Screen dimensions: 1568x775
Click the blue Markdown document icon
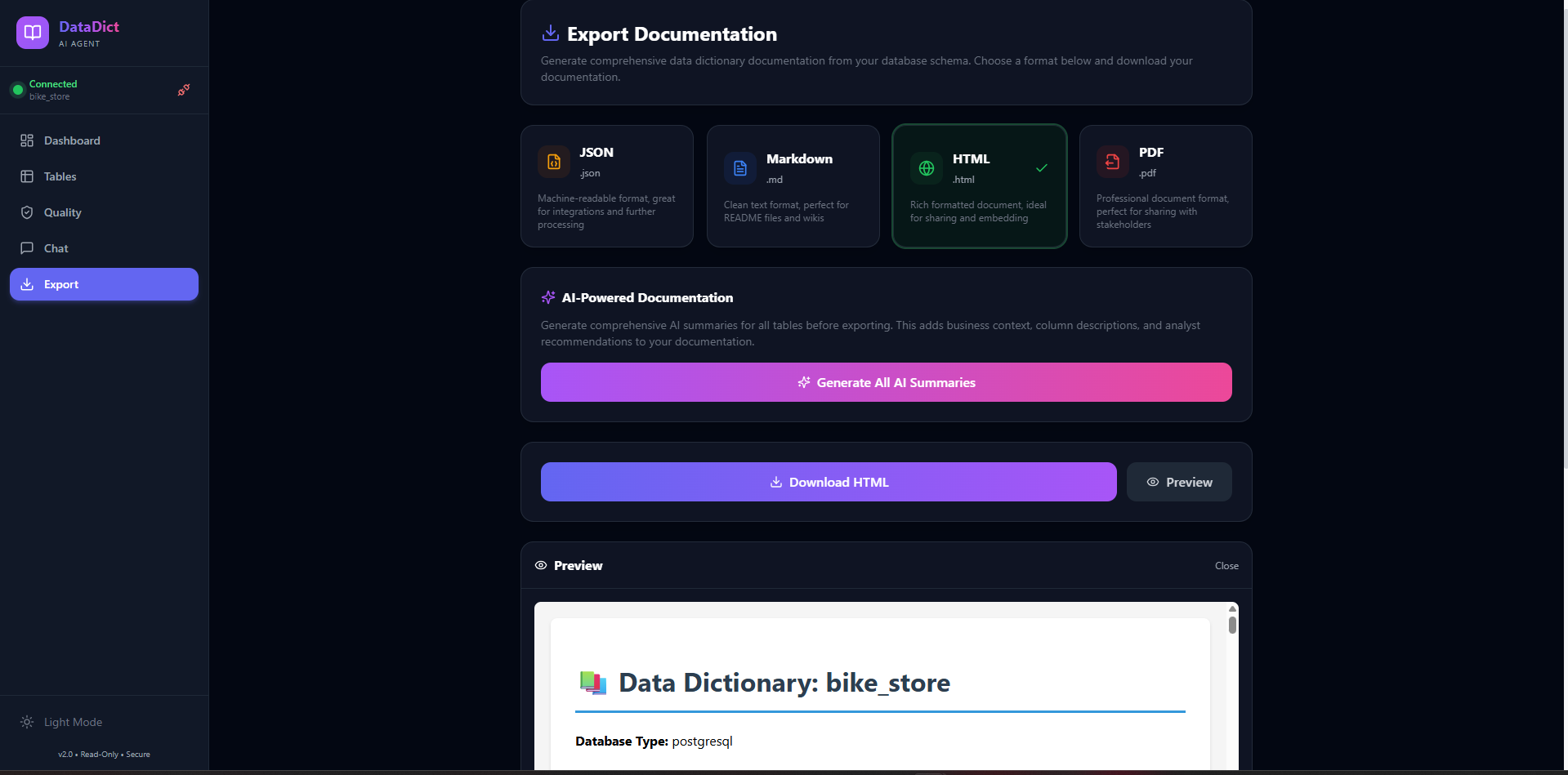740,168
